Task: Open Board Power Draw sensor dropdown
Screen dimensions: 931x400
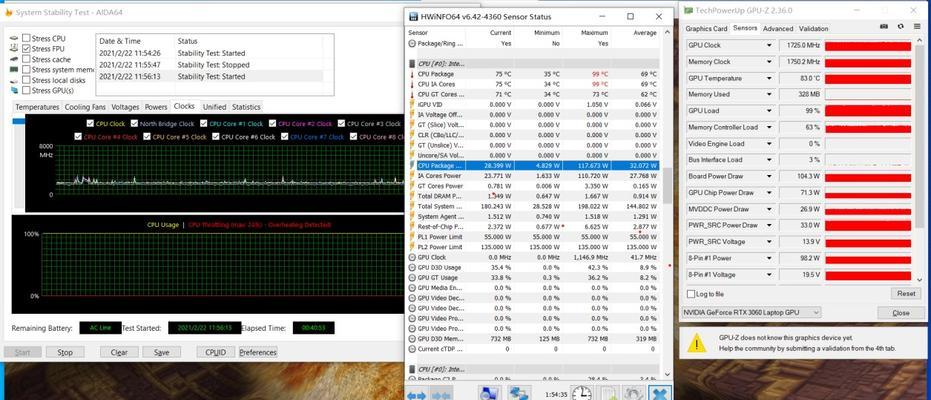Action: pos(770,176)
